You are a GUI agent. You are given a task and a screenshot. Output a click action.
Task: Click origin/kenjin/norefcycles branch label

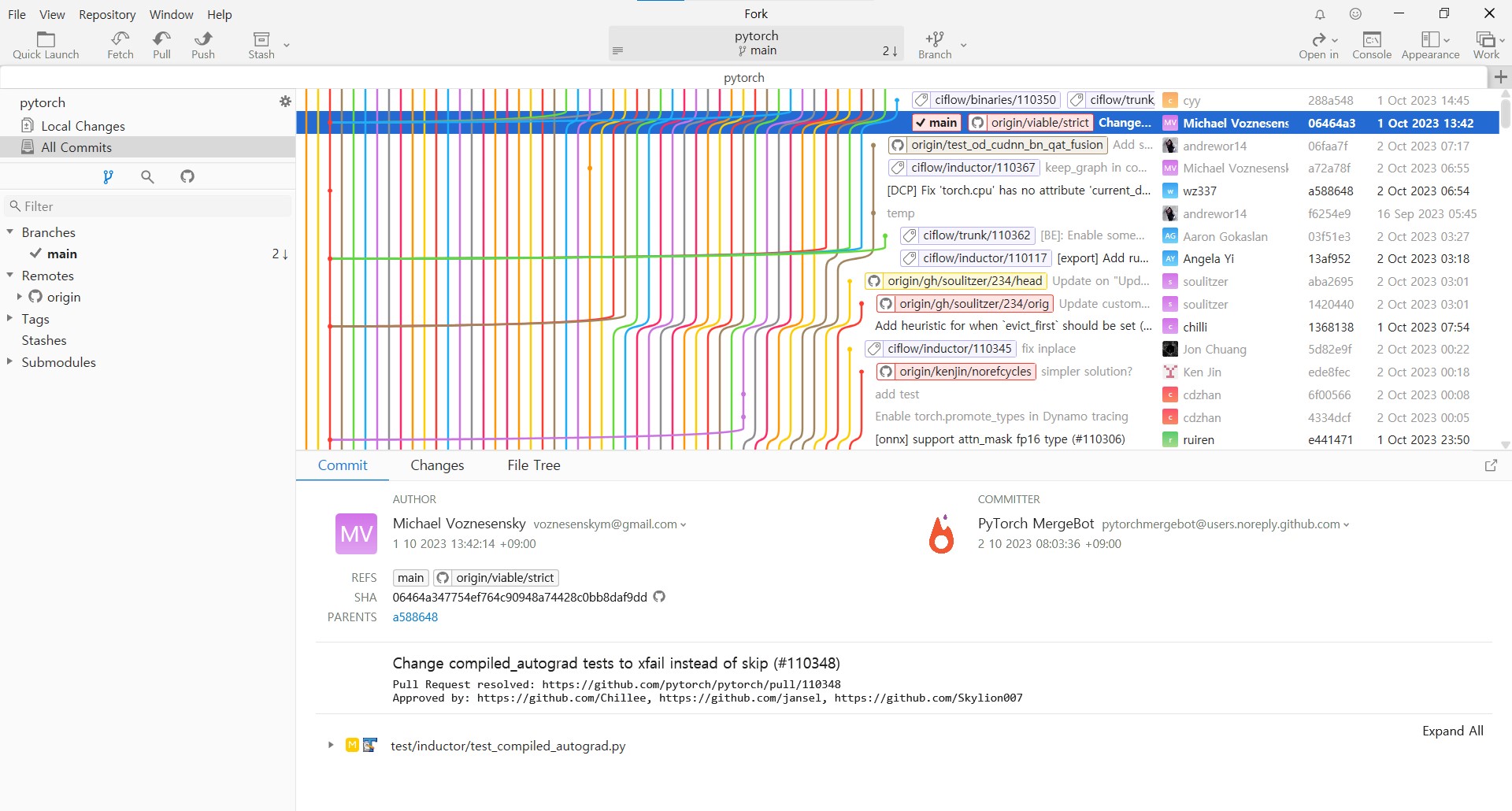(x=956, y=372)
